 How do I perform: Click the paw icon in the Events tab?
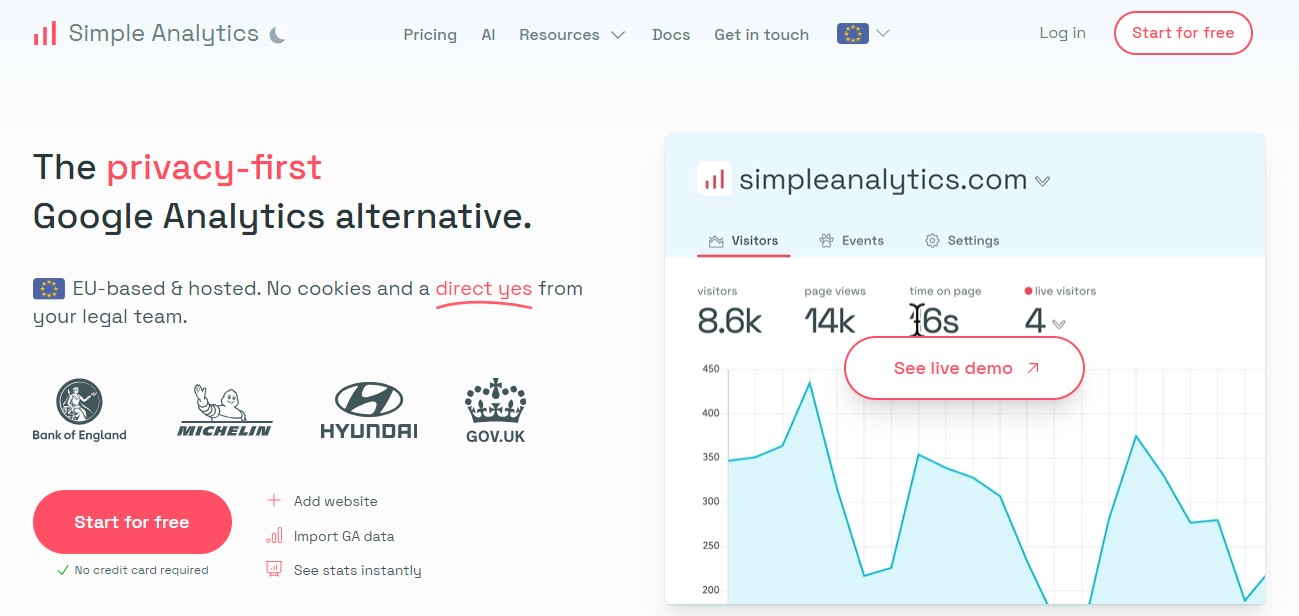[826, 241]
